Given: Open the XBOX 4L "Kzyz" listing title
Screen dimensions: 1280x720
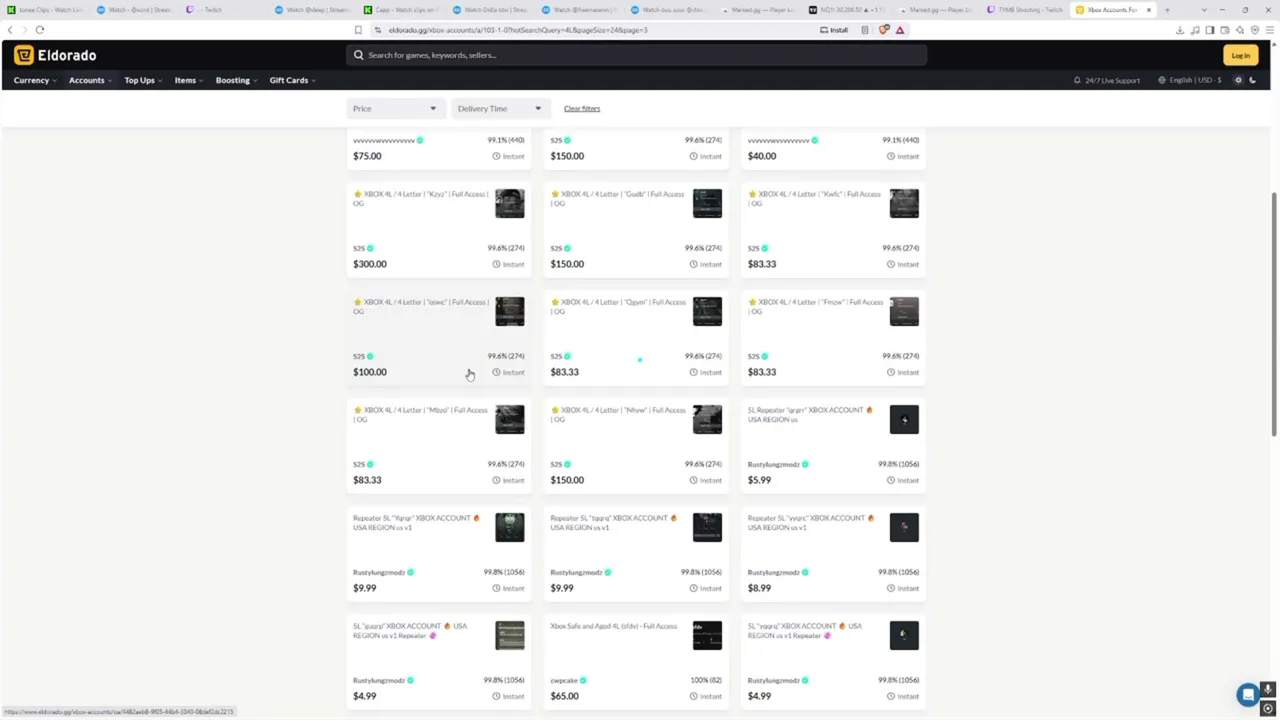Looking at the screenshot, I should (x=421, y=198).
